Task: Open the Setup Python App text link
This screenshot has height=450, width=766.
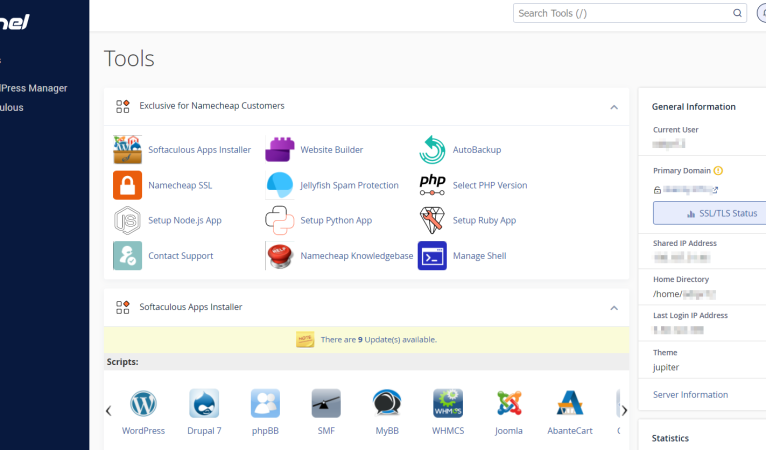Action: click(336, 220)
